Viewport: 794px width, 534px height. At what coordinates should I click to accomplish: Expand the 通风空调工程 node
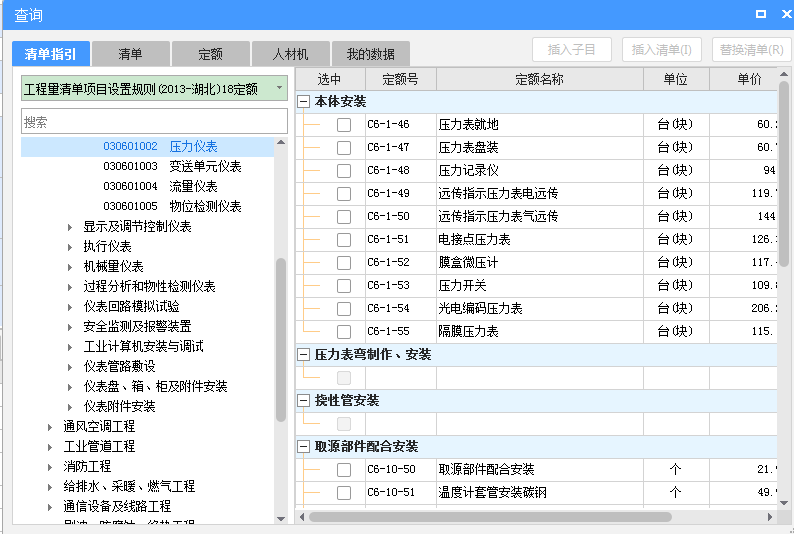[x=50, y=427]
